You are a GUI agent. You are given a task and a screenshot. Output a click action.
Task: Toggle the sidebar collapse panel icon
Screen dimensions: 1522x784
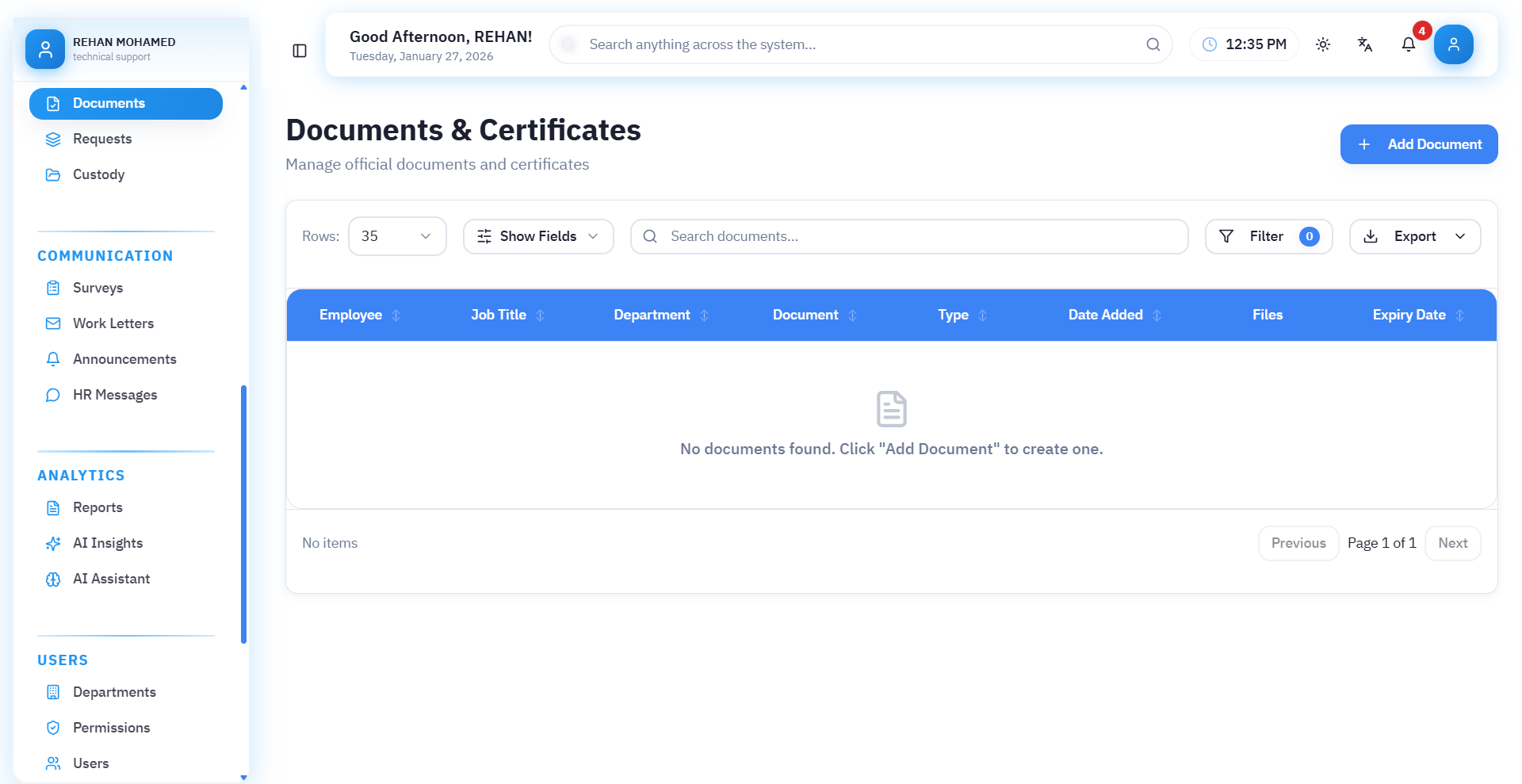[x=300, y=51]
